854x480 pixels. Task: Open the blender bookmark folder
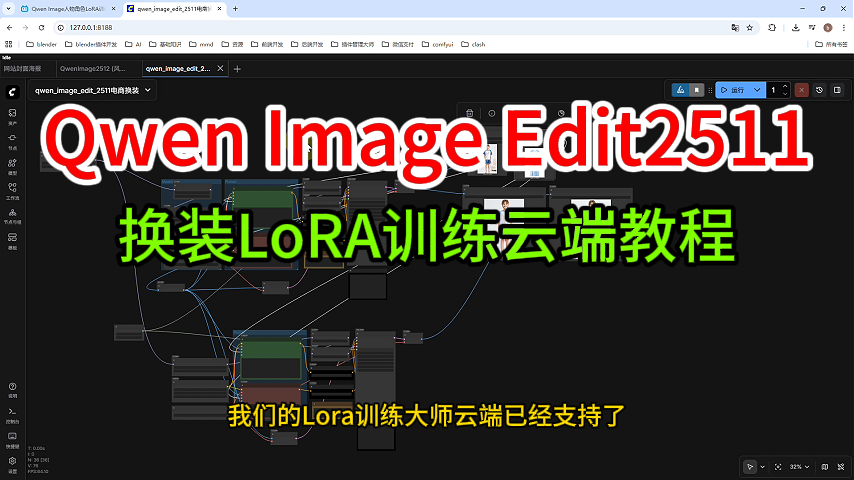pos(41,44)
